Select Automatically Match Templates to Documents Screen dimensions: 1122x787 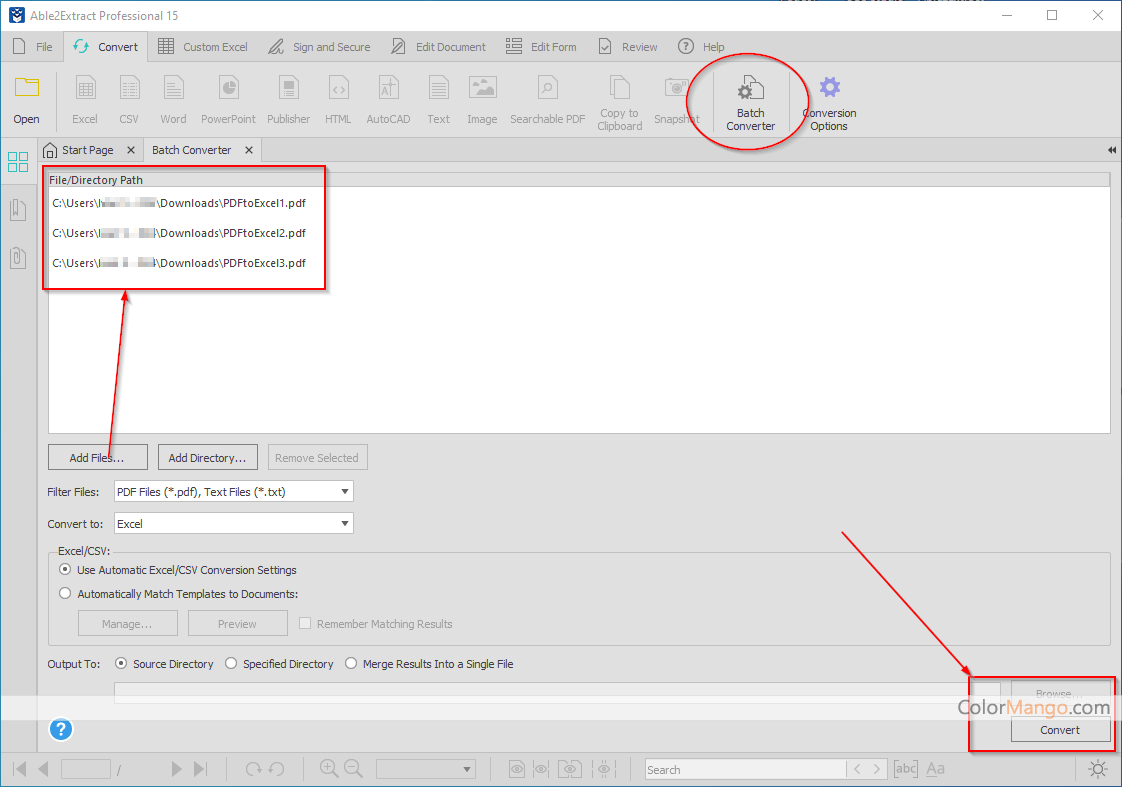coord(66,594)
